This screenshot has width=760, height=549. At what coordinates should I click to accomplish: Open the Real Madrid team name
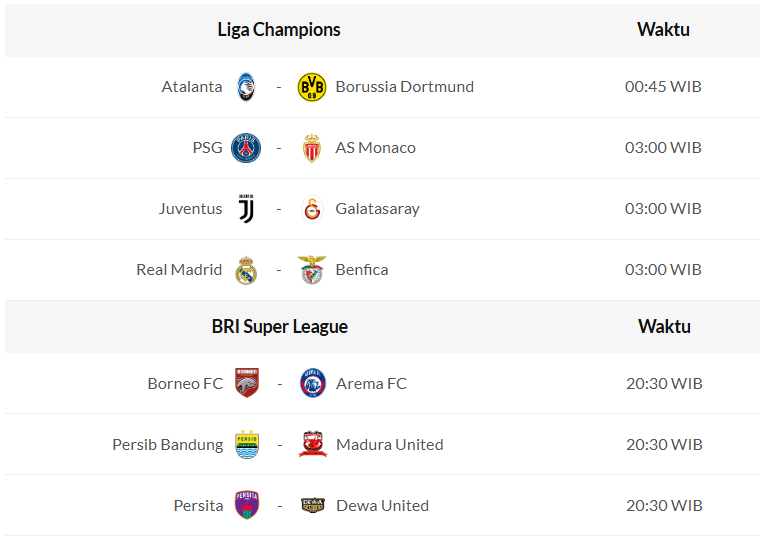(x=179, y=270)
